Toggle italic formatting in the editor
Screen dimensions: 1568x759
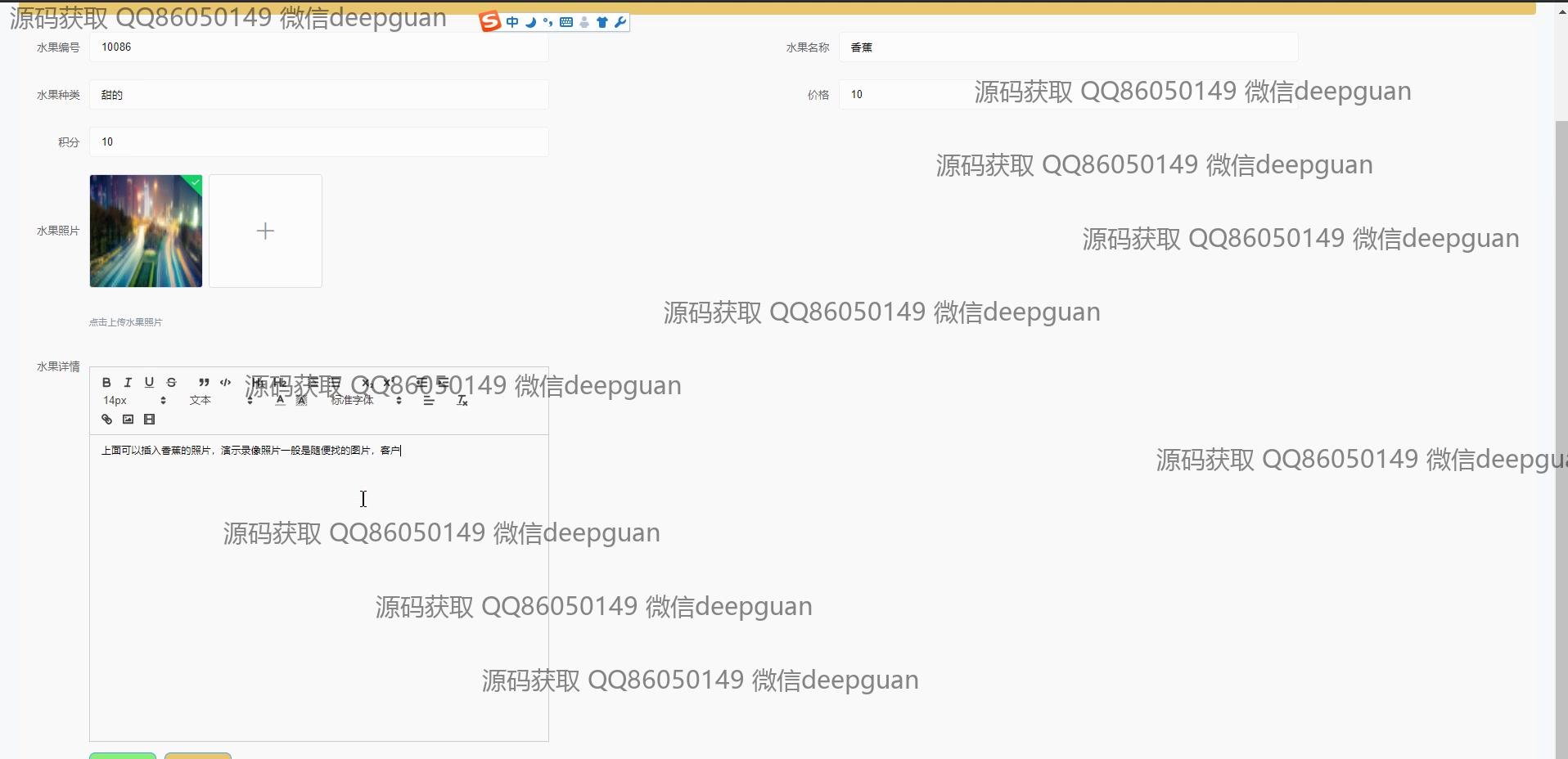coord(128,382)
